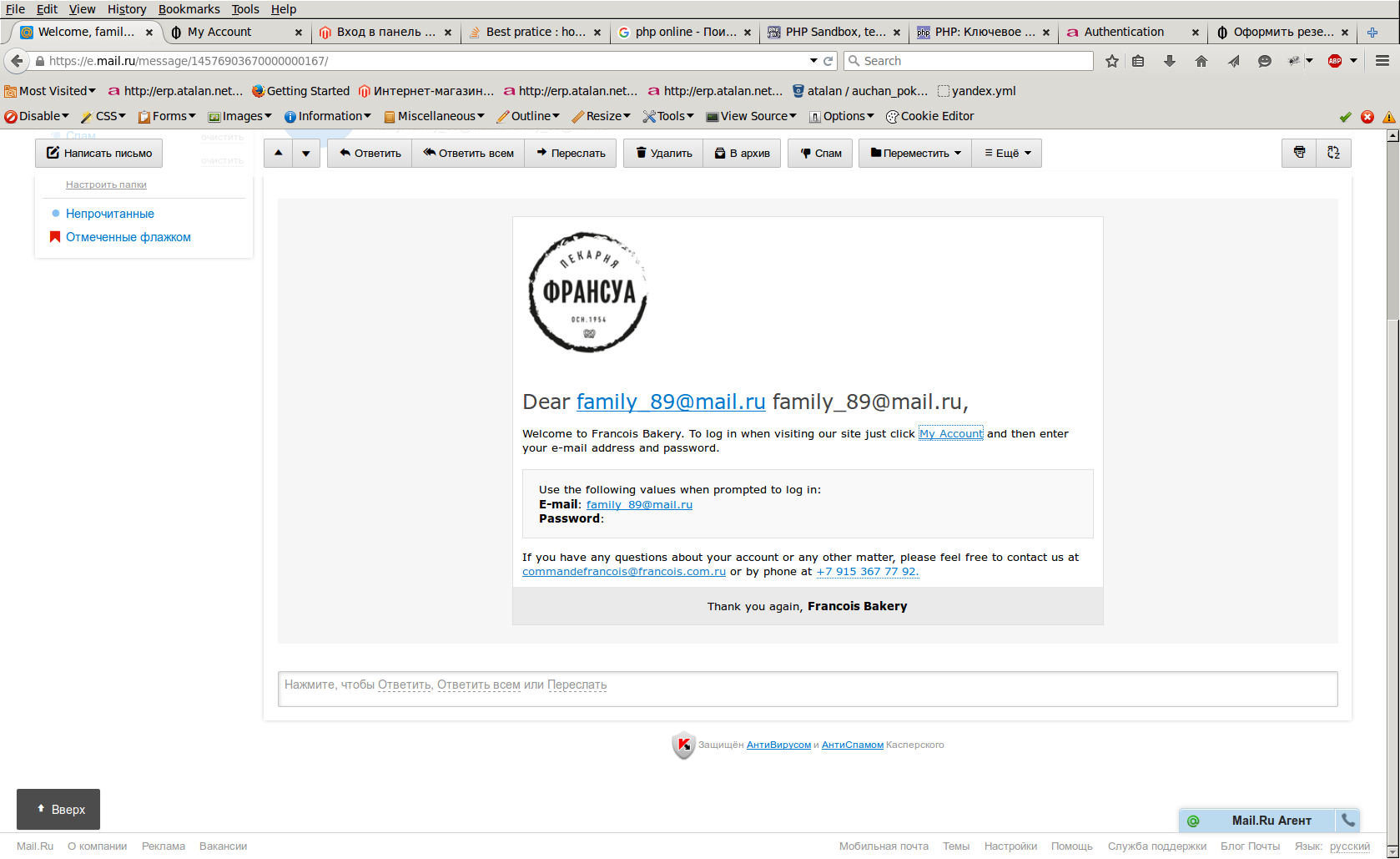This screenshot has width=1400, height=859.
Task: Click the browser Search input field
Action: click(x=969, y=61)
